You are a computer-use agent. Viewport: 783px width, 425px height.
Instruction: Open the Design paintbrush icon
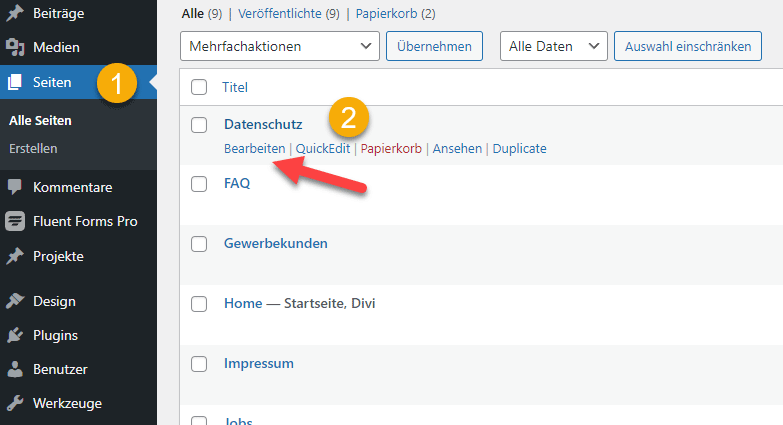(x=15, y=301)
